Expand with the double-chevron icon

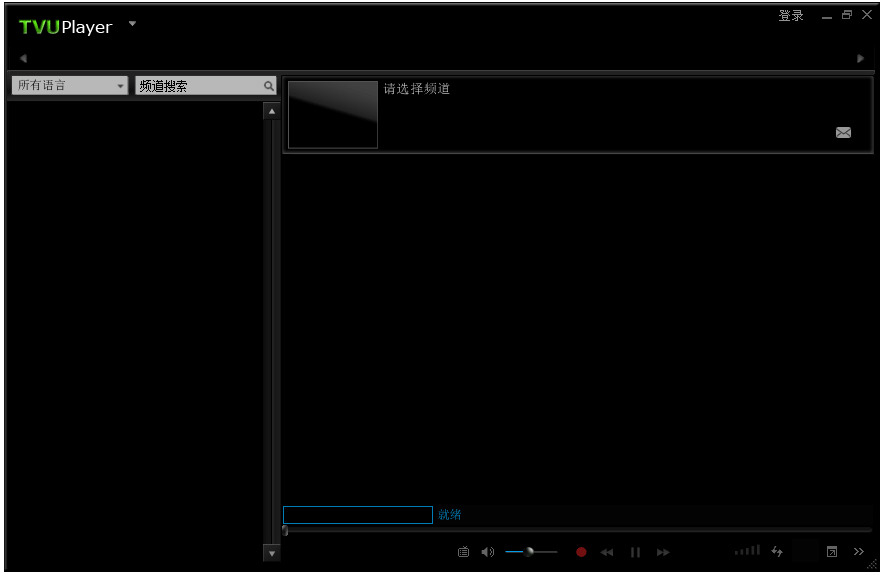tap(858, 551)
